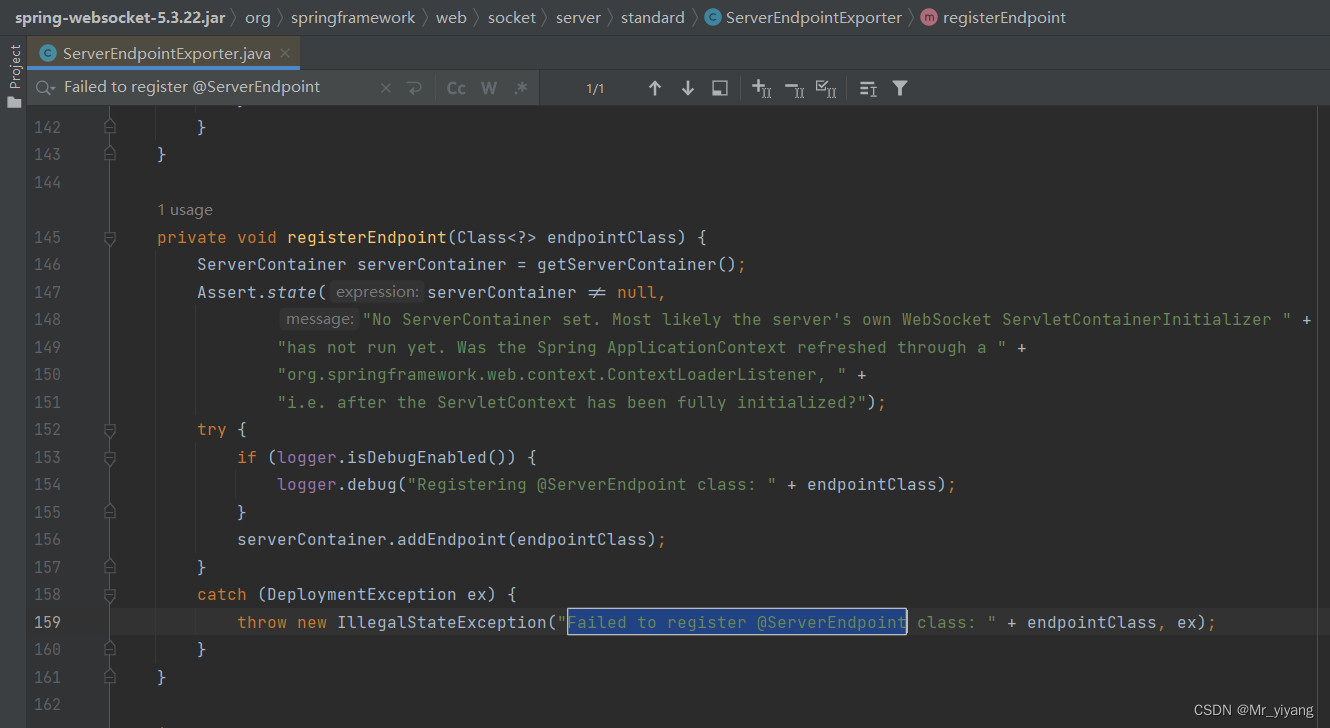Select all search occurrences
Viewport: 1330px width, 728px height.
click(826, 88)
